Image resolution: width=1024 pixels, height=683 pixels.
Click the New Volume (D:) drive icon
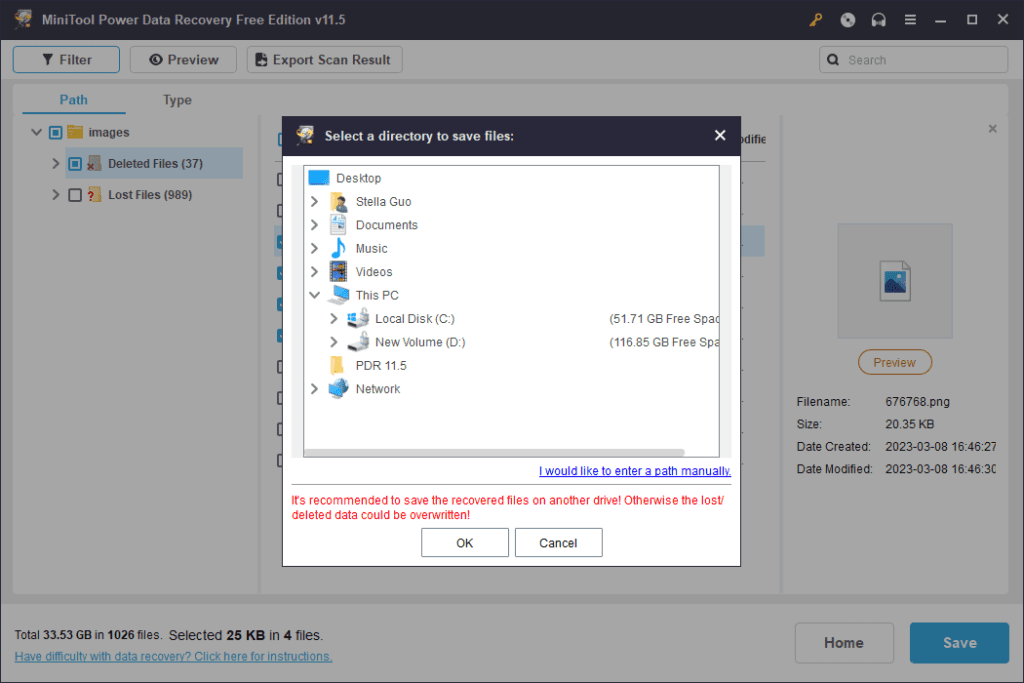[x=358, y=342]
